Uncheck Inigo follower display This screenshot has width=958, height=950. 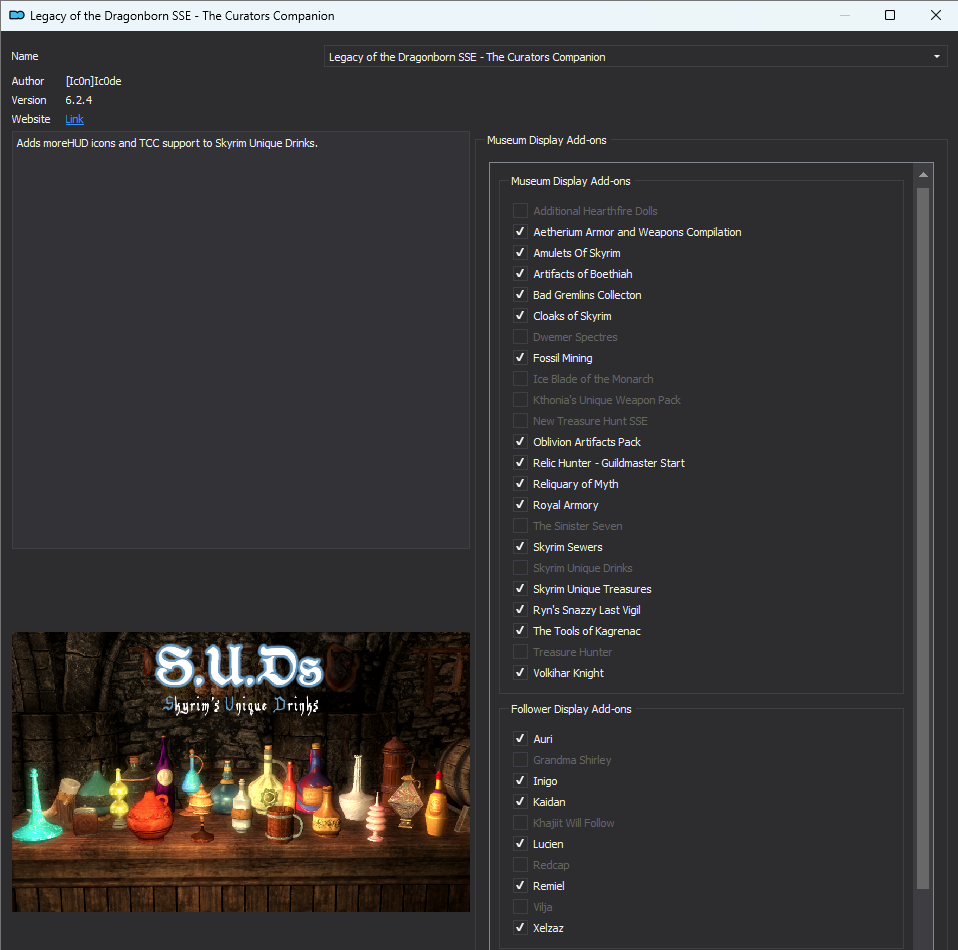pos(520,781)
